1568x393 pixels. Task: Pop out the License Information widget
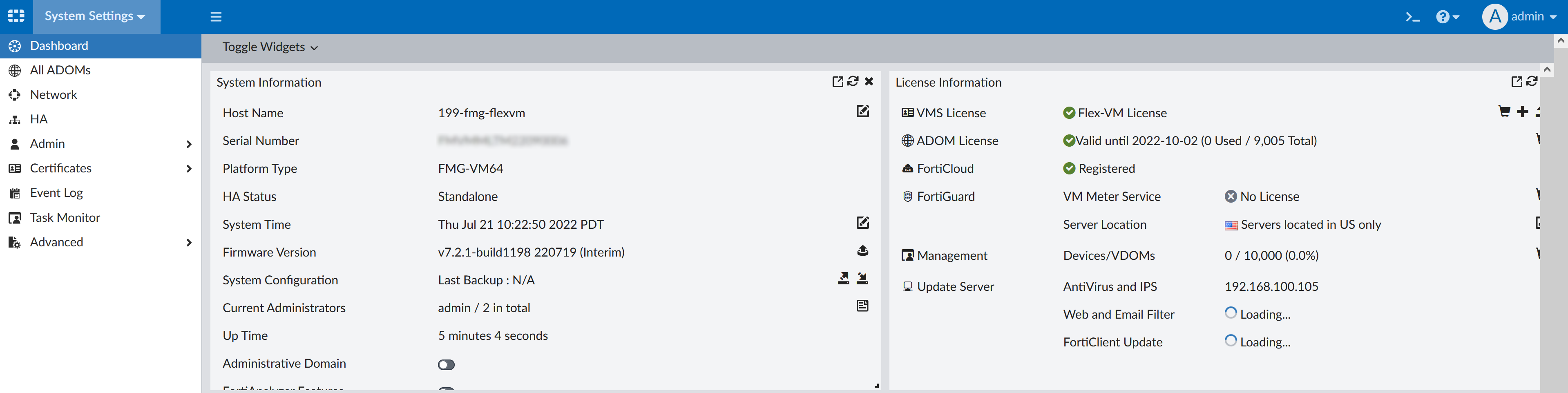[x=1516, y=82]
